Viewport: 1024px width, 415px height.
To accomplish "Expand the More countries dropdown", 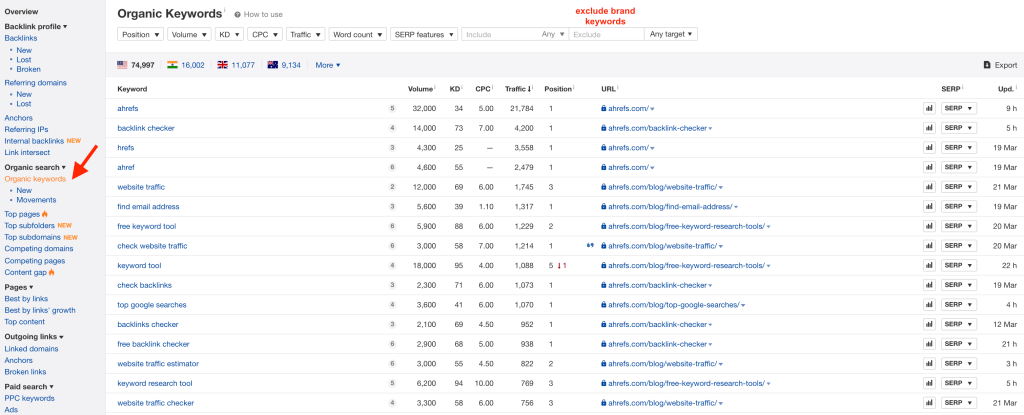I will (x=328, y=65).
